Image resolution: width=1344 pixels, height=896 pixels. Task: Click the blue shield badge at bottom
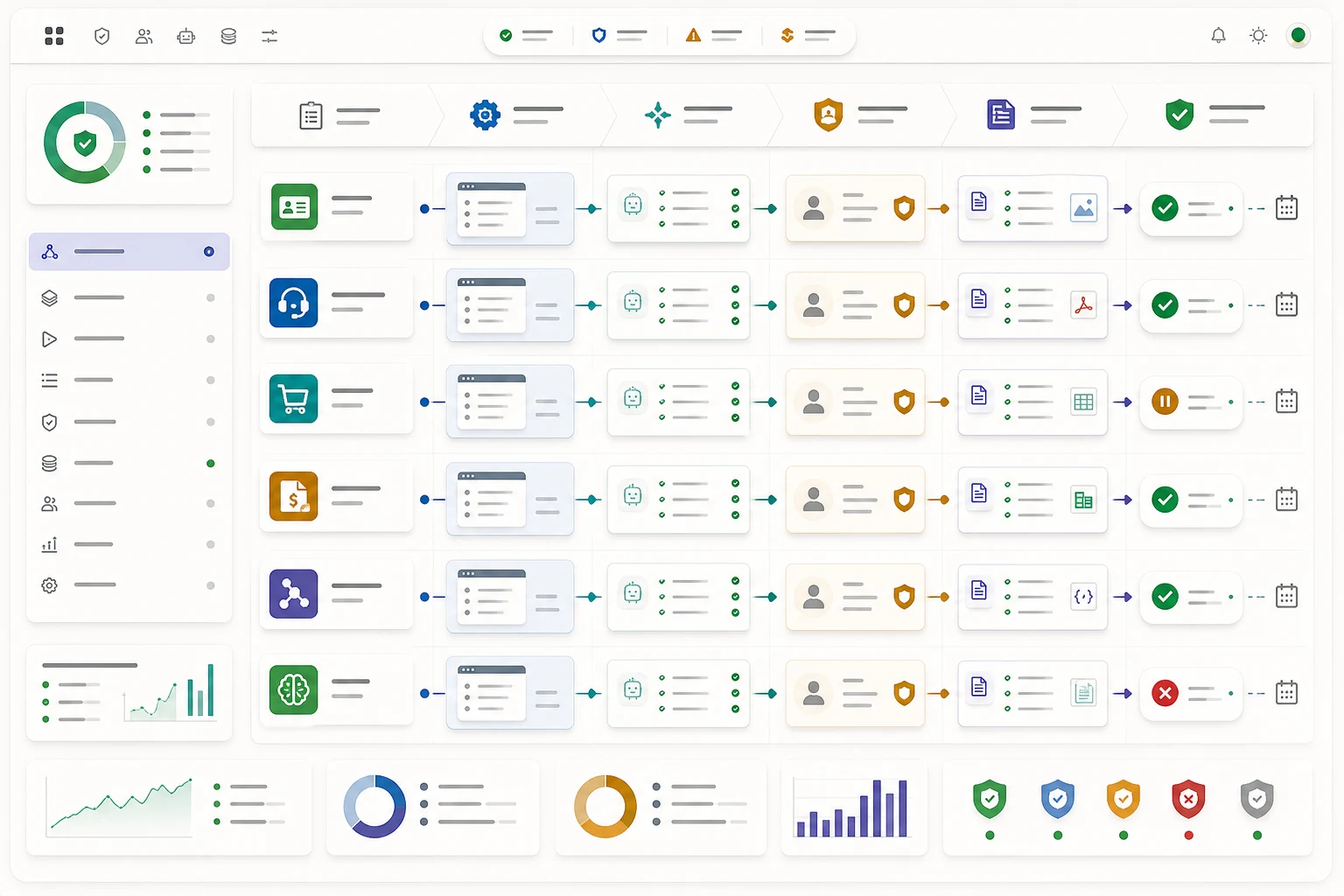(1057, 799)
